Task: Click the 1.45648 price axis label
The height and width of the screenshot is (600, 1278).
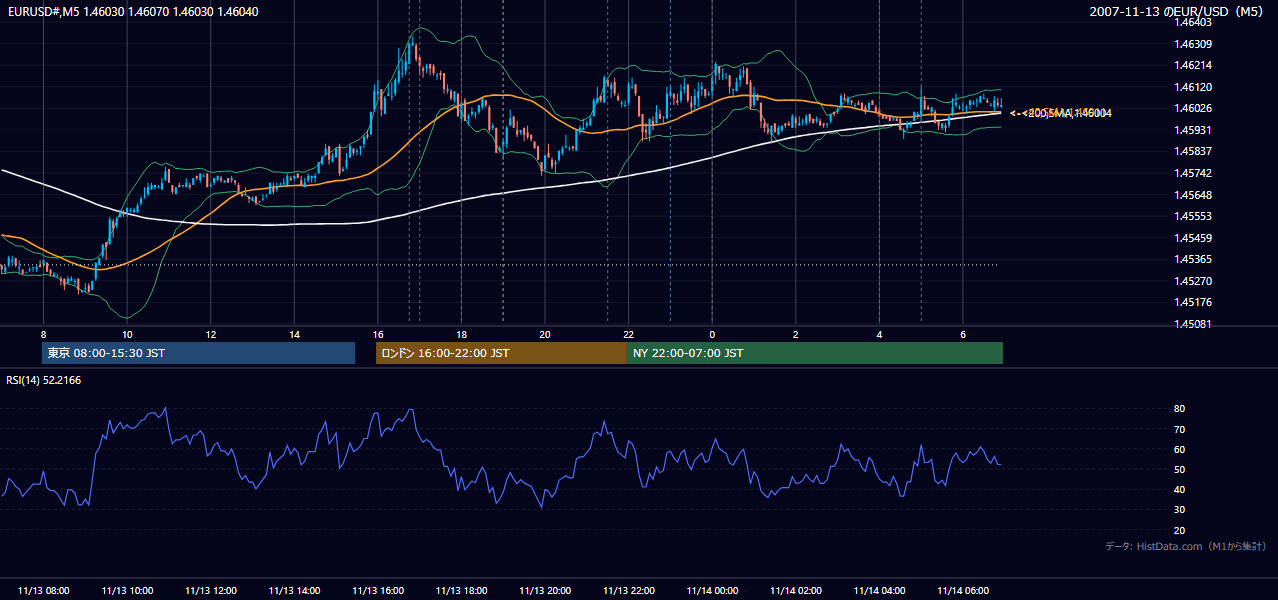Action: click(1193, 195)
